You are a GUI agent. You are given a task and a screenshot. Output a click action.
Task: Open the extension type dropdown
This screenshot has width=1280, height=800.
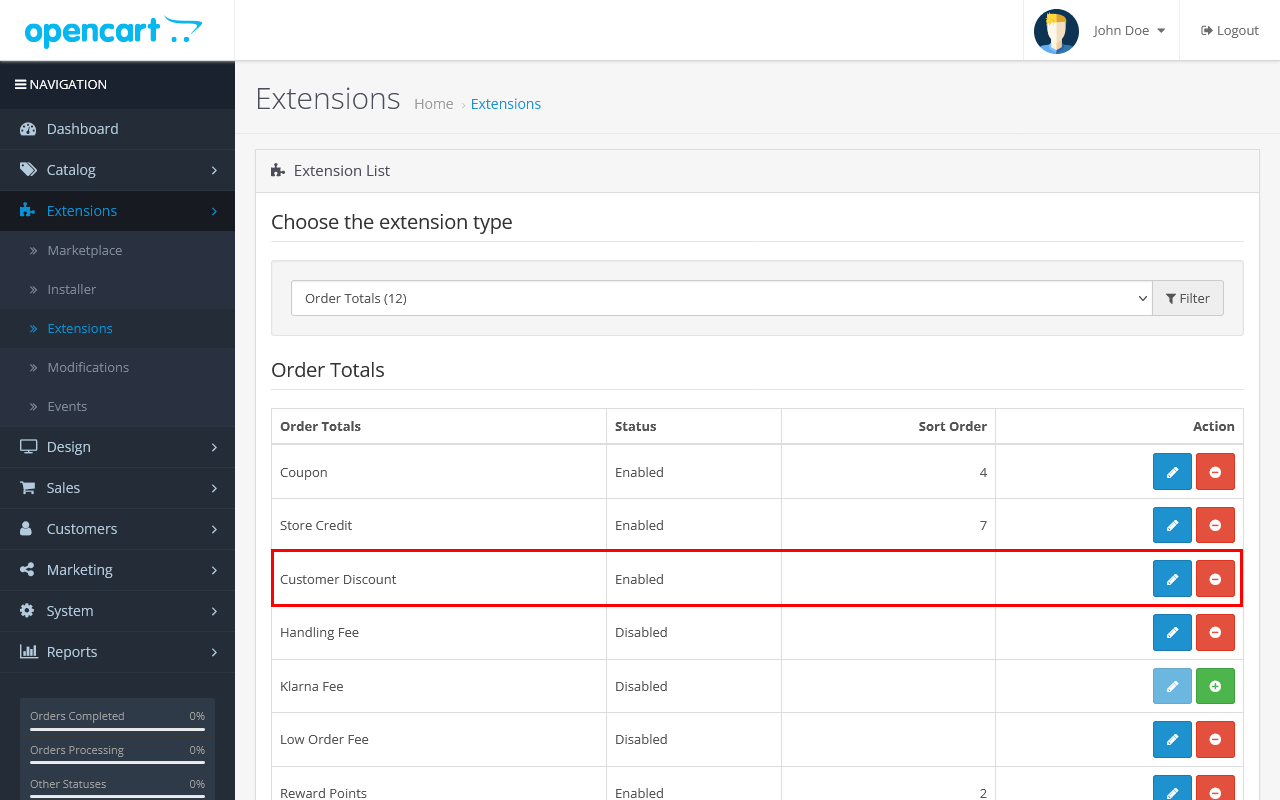click(x=721, y=298)
